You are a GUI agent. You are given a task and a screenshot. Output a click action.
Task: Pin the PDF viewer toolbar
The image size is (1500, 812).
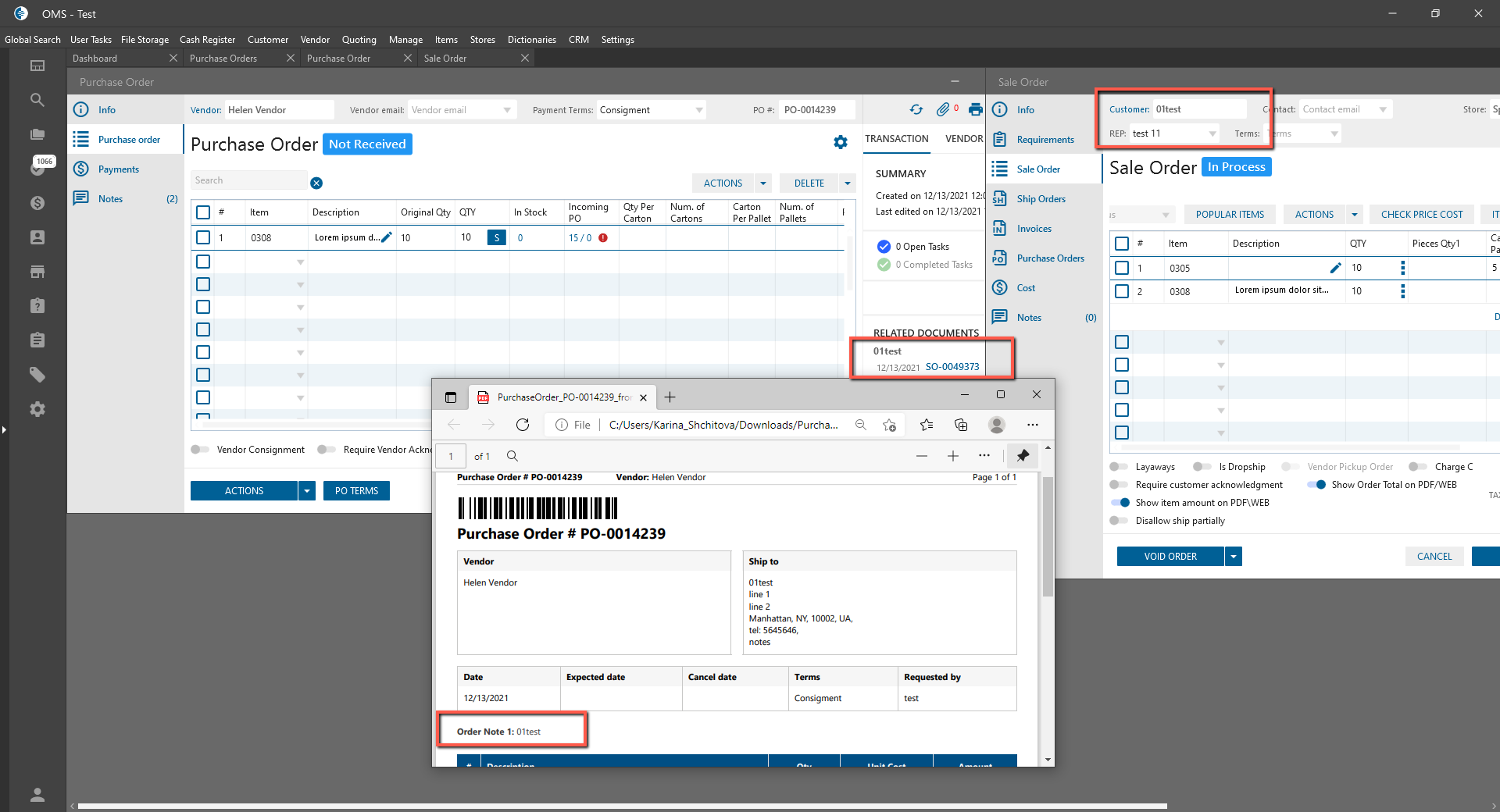pos(1023,456)
